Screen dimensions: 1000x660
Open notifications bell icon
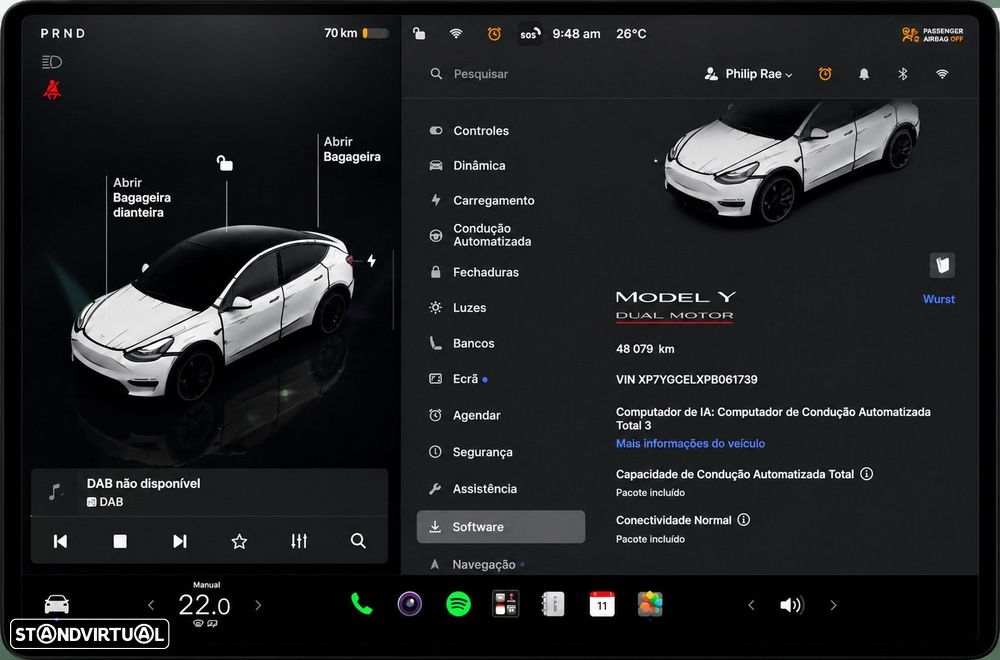[x=864, y=74]
